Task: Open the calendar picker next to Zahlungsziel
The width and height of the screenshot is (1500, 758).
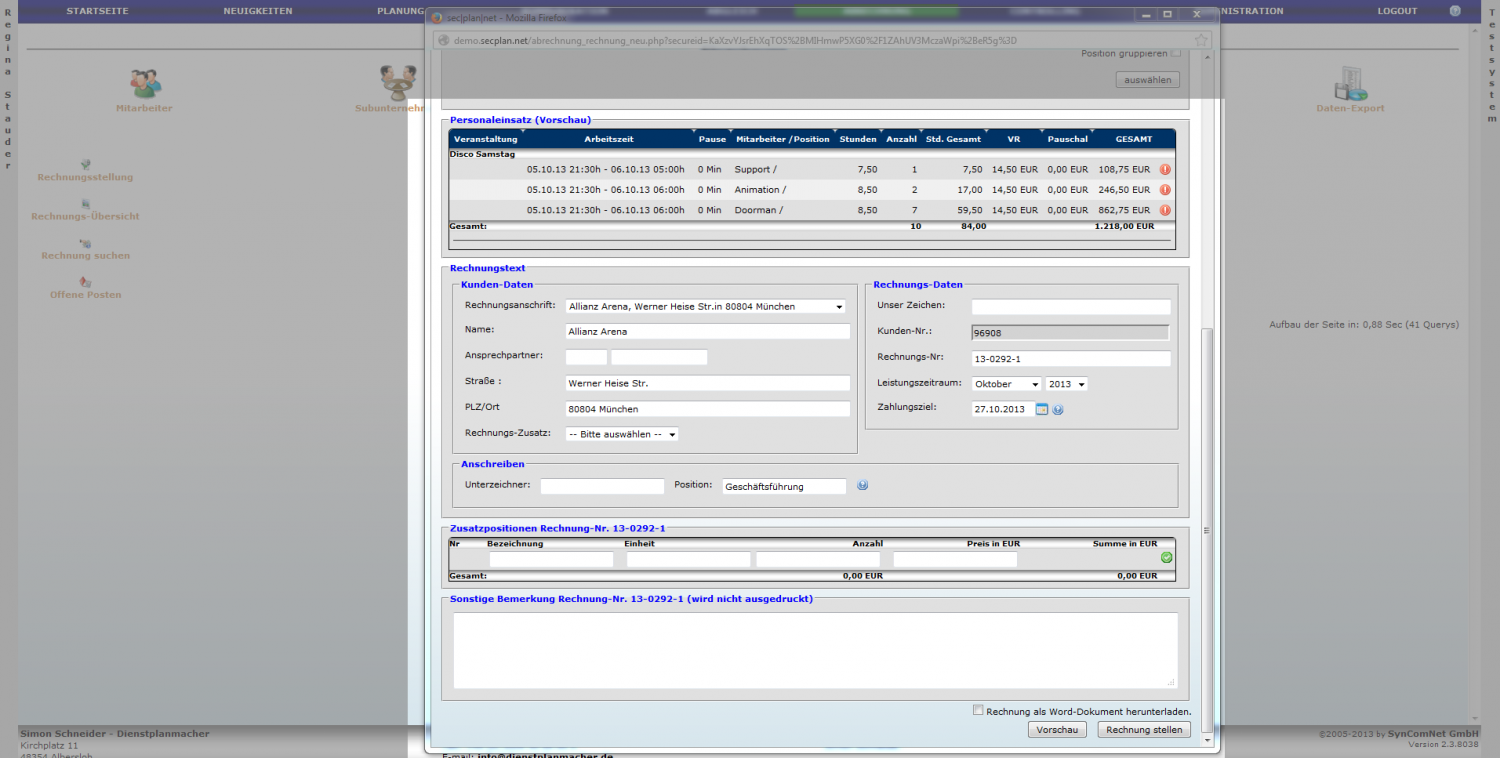Action: (x=1041, y=409)
